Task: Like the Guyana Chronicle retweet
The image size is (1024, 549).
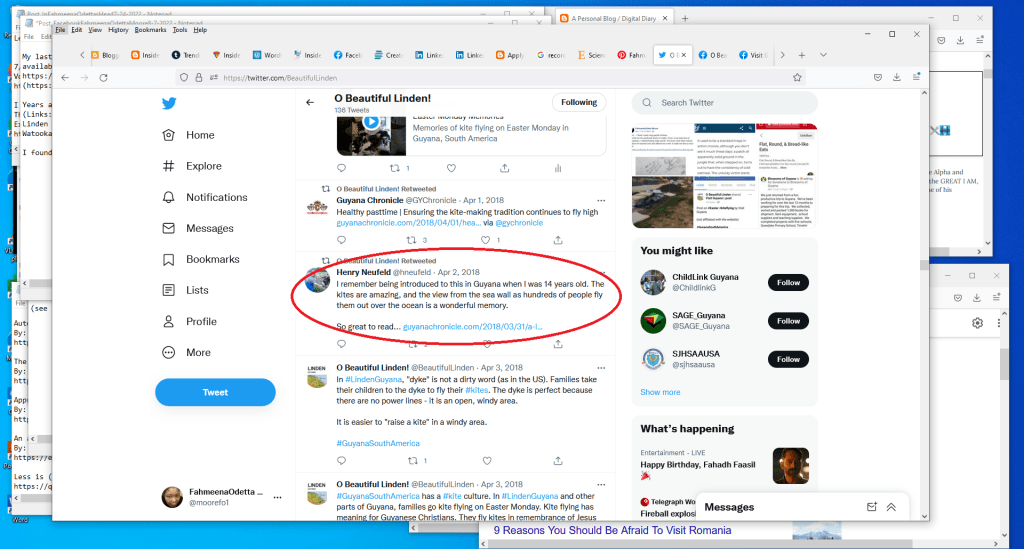Action: [x=485, y=240]
